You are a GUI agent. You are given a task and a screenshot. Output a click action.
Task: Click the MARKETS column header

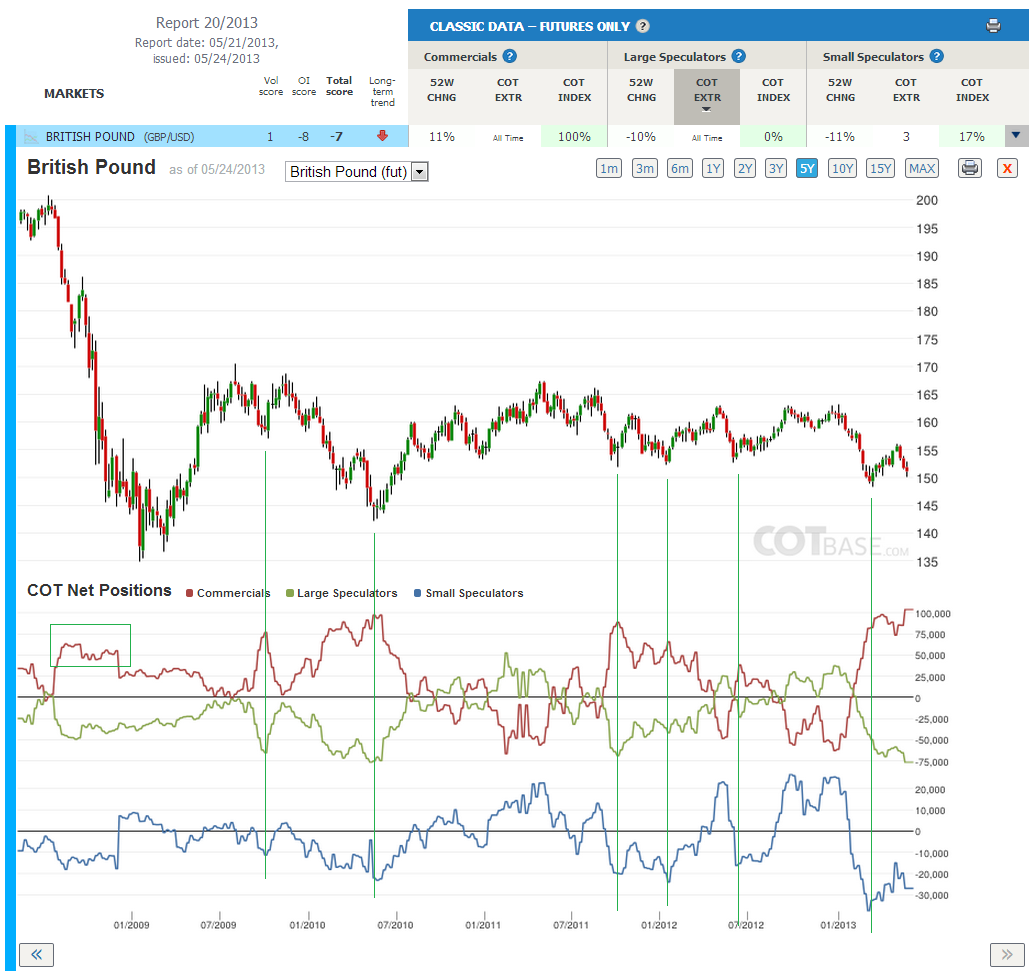click(x=74, y=93)
